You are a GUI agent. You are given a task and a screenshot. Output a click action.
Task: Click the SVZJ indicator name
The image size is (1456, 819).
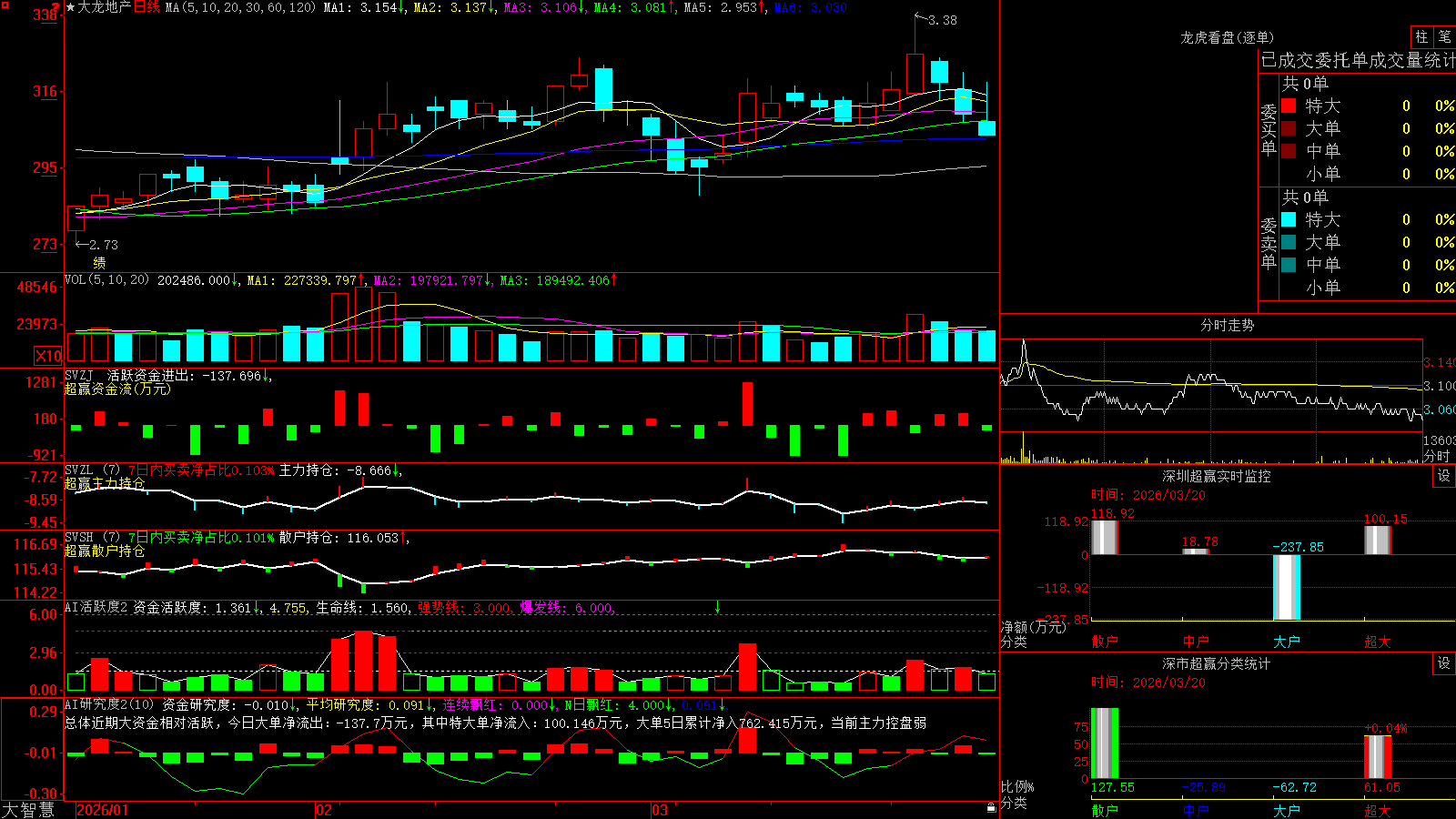click(79, 375)
